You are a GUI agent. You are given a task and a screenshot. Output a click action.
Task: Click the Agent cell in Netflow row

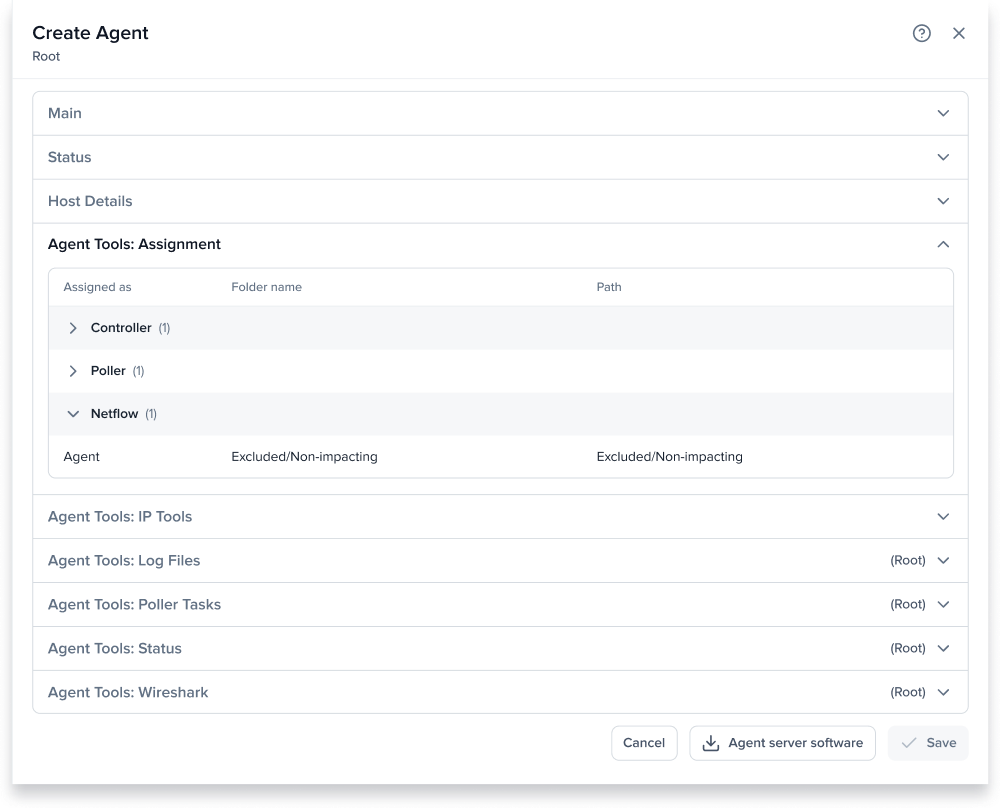82,457
